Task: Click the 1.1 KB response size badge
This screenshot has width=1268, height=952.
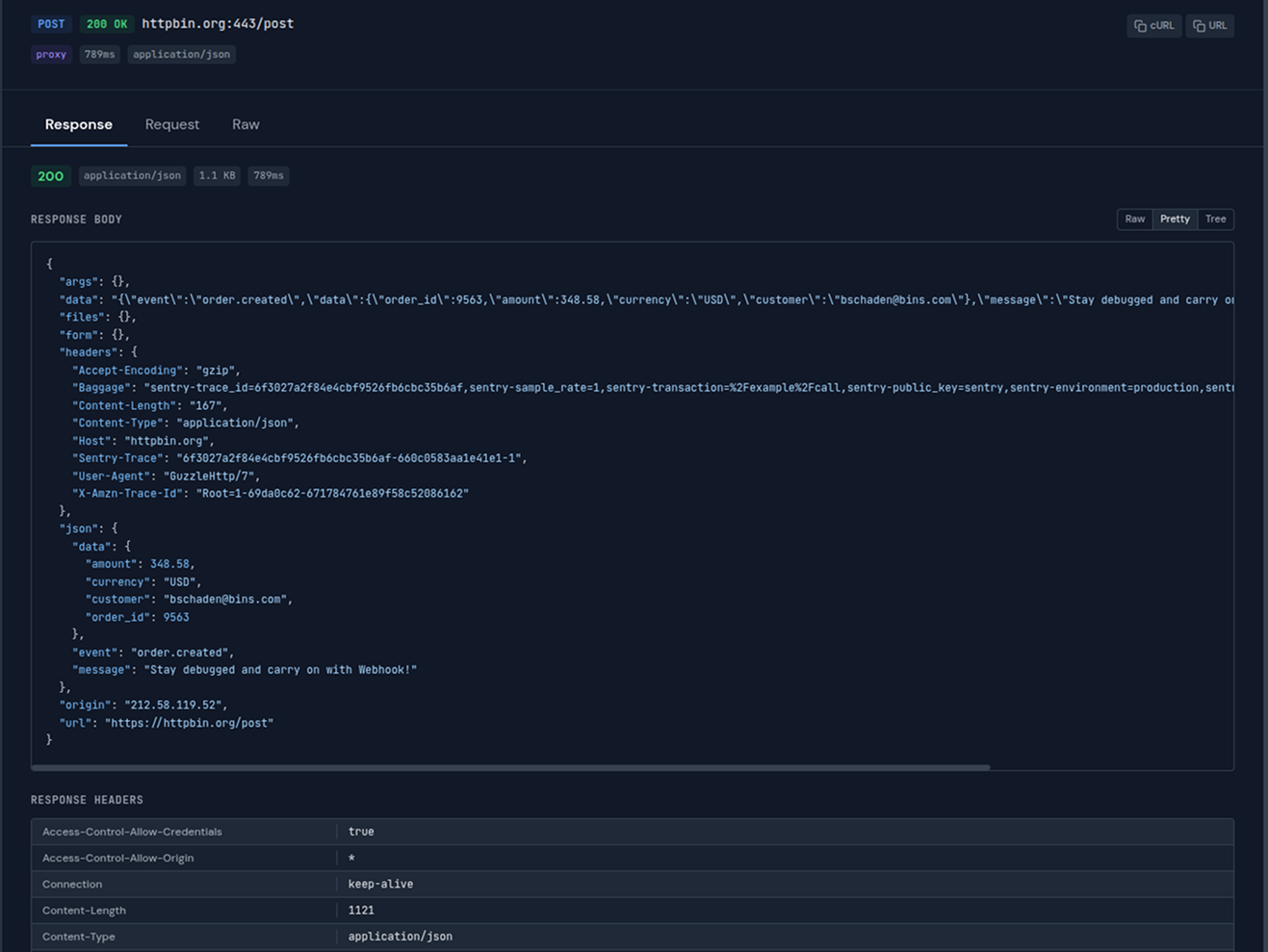Action: tap(216, 175)
